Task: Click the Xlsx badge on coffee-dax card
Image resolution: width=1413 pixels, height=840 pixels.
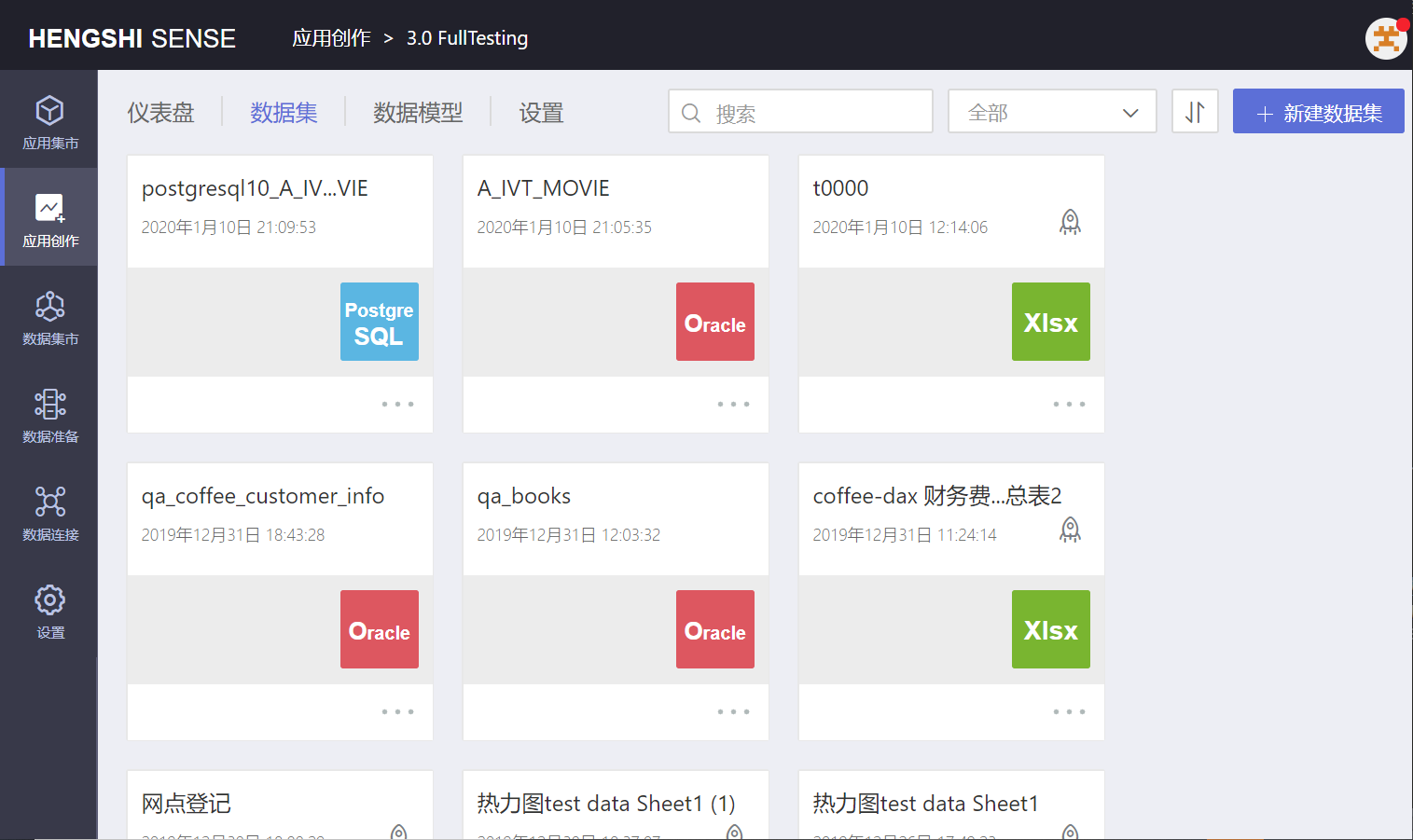Action: click(1051, 629)
